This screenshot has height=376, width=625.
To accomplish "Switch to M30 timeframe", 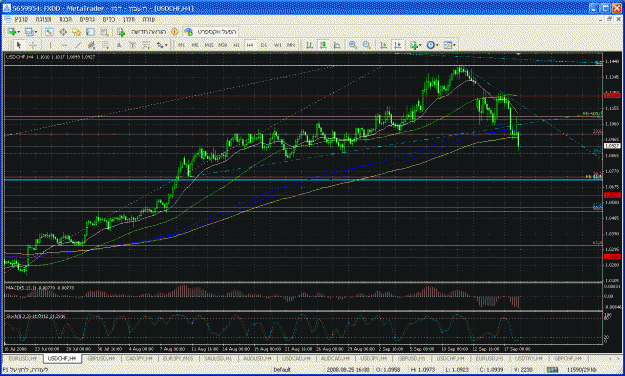I will point(223,45).
